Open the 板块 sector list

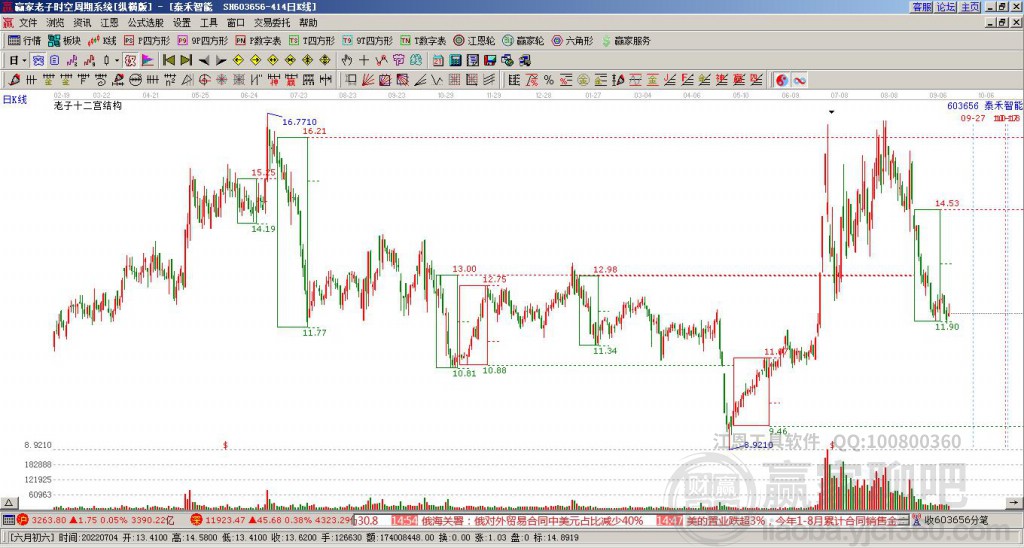pos(64,41)
